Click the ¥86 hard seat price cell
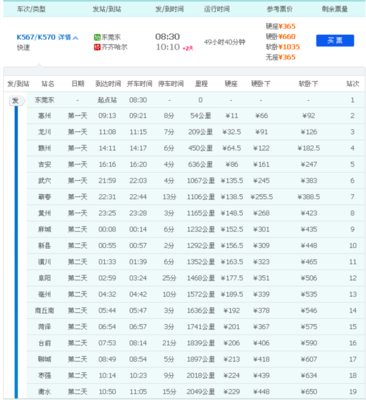This screenshot has height=400, width=366. coord(232,164)
